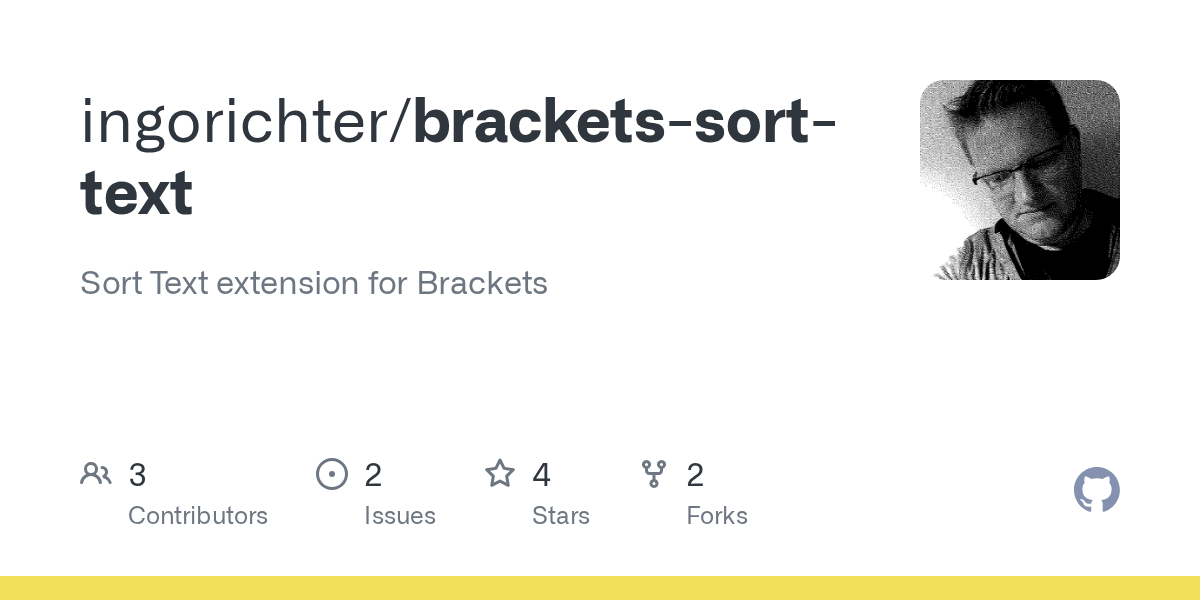Open the "Issues" label
The image size is (1200, 600).
[x=400, y=516]
